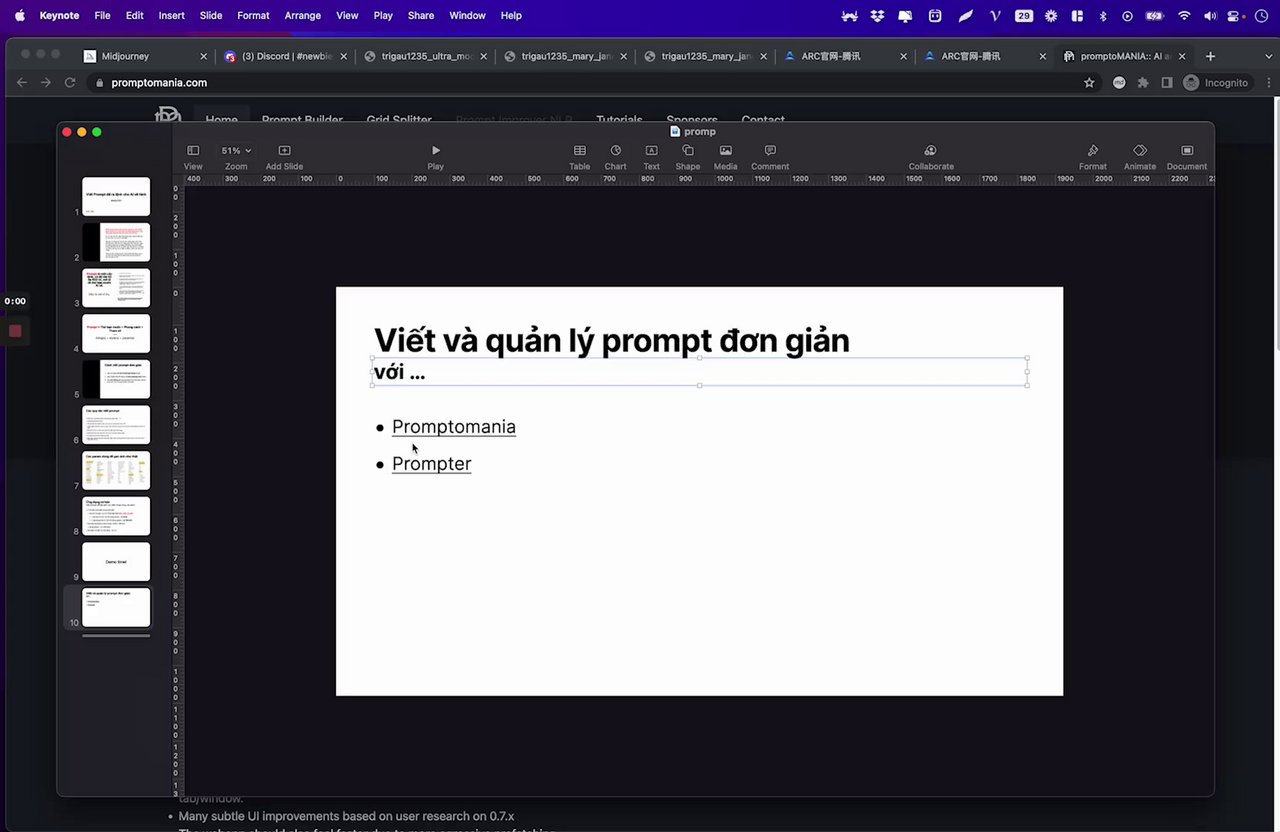Select slide 3 thumbnail in navigator
Image resolution: width=1280 pixels, height=832 pixels.
click(116, 288)
